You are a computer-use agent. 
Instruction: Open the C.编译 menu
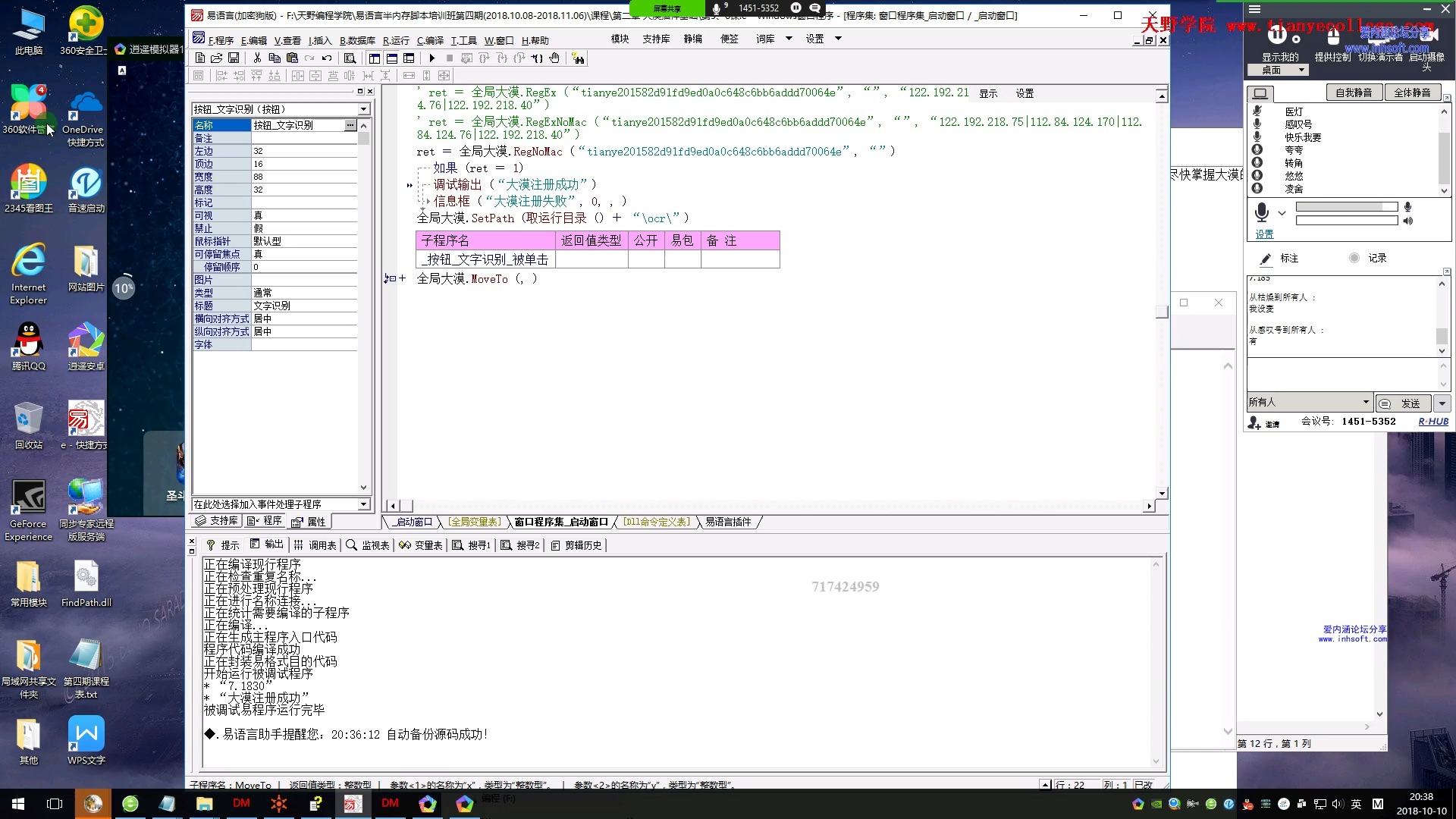(430, 40)
